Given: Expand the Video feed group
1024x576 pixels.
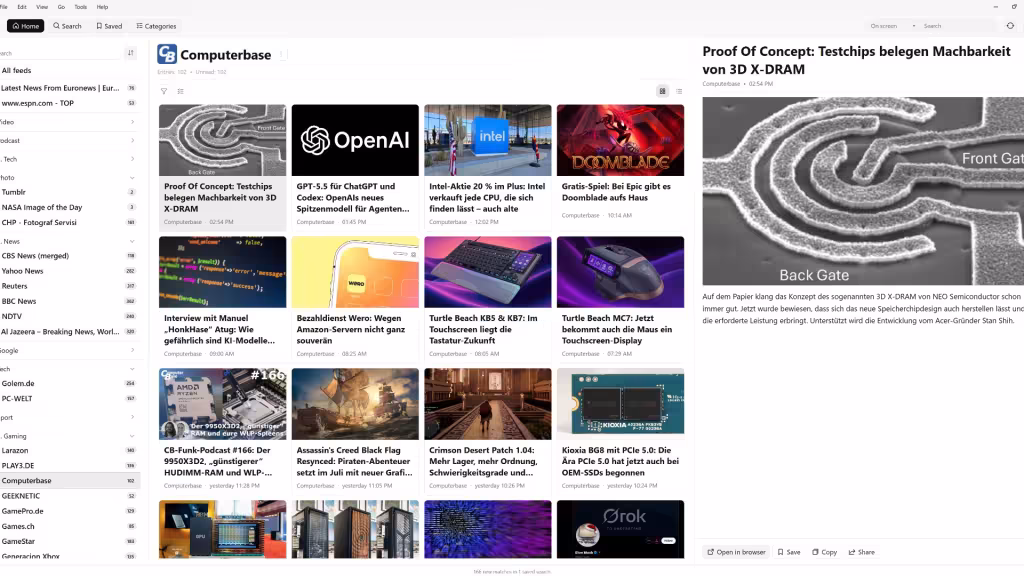Looking at the screenshot, I should [x=132, y=122].
